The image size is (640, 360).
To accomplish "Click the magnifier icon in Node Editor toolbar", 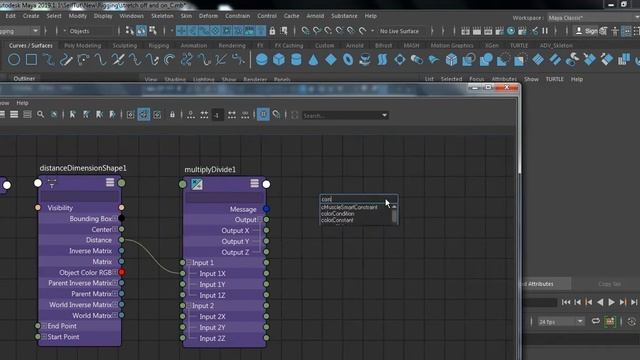I will [40, 115].
